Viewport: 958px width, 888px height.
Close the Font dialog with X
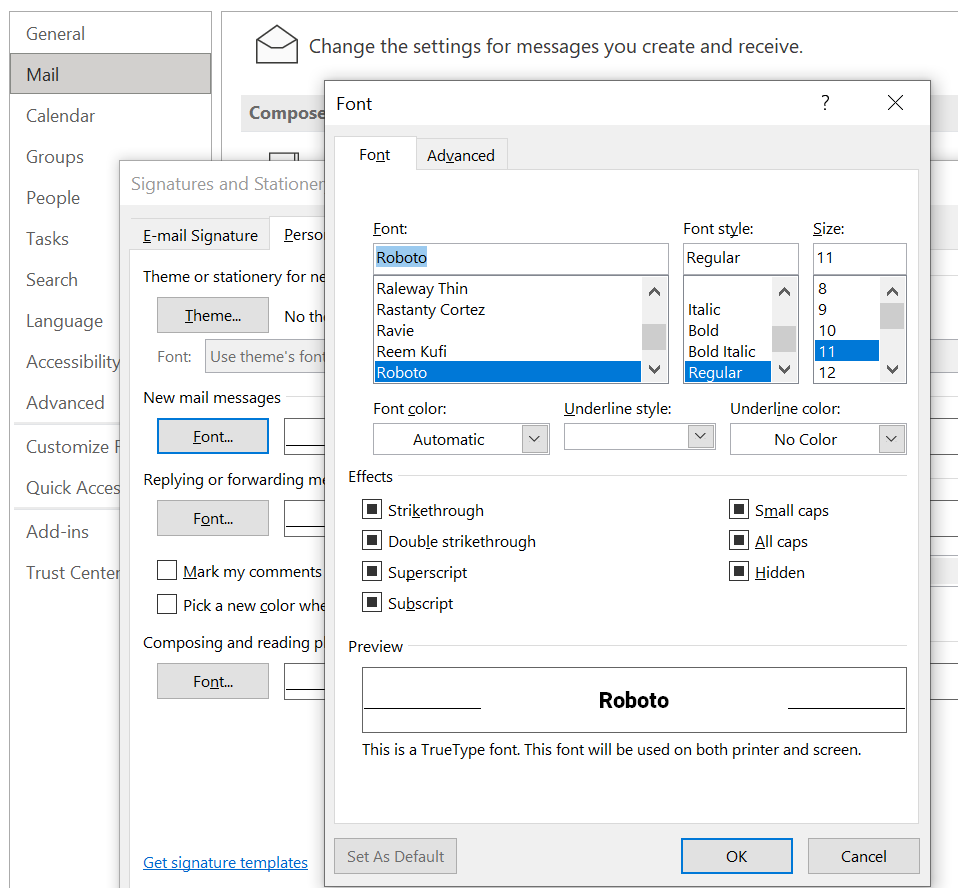(x=895, y=103)
